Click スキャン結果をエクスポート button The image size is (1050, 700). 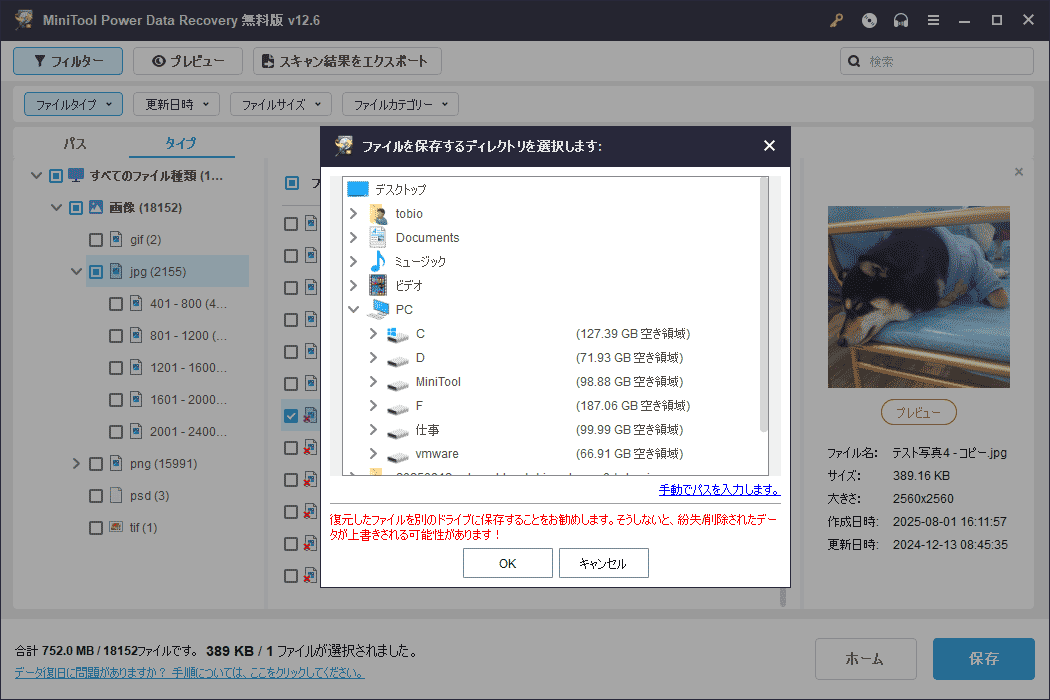(347, 61)
